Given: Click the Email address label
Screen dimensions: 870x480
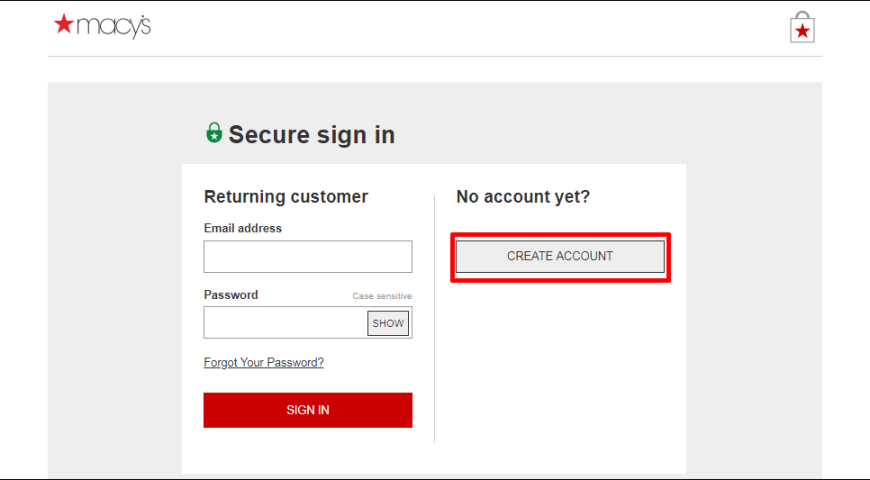Looking at the screenshot, I should coord(242,228).
